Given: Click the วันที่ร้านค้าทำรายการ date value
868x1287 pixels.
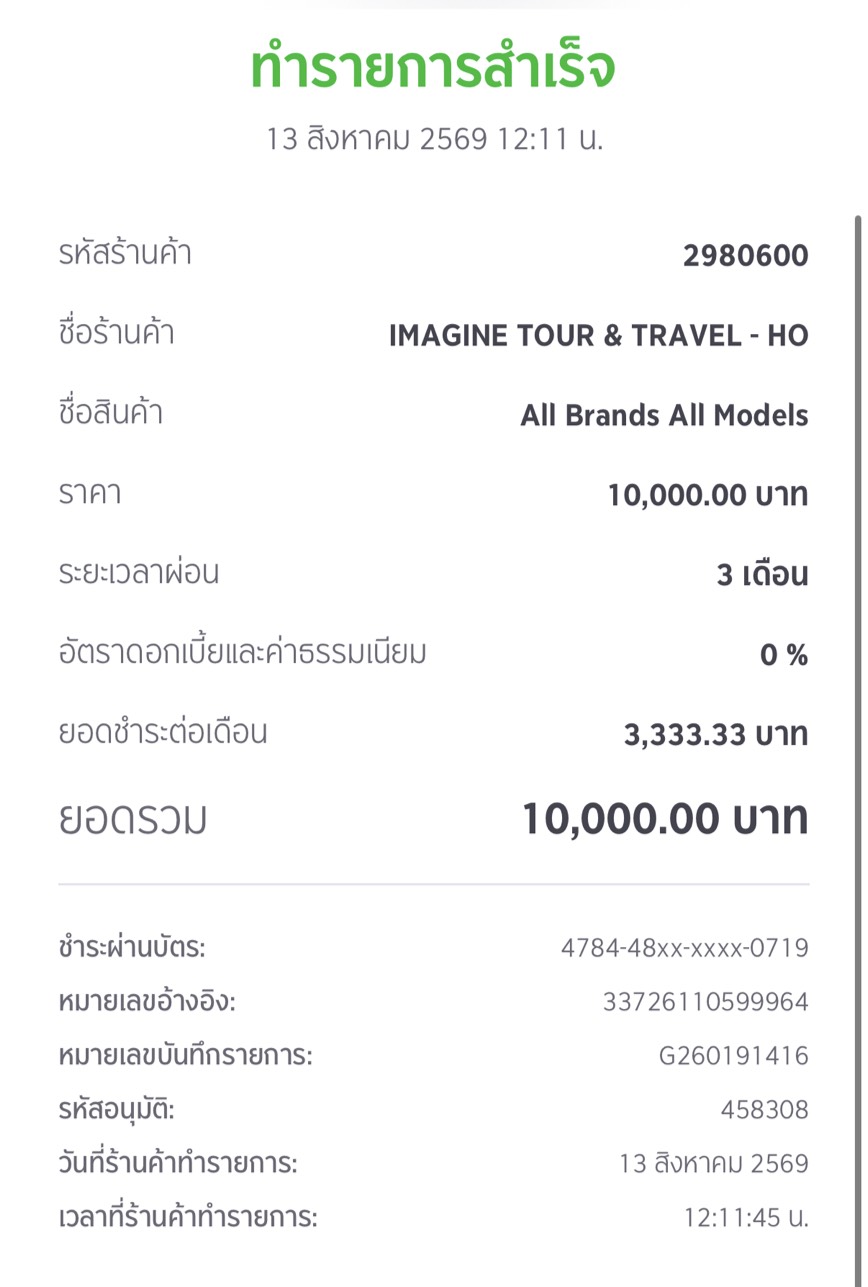Looking at the screenshot, I should 714,1164.
